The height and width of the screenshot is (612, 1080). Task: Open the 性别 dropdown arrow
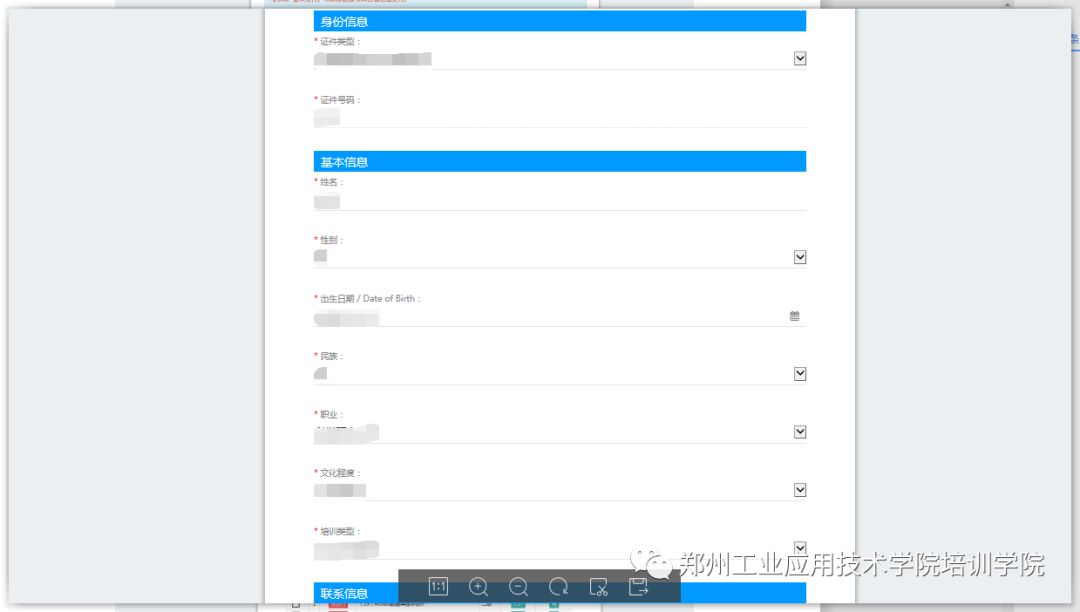tap(800, 257)
